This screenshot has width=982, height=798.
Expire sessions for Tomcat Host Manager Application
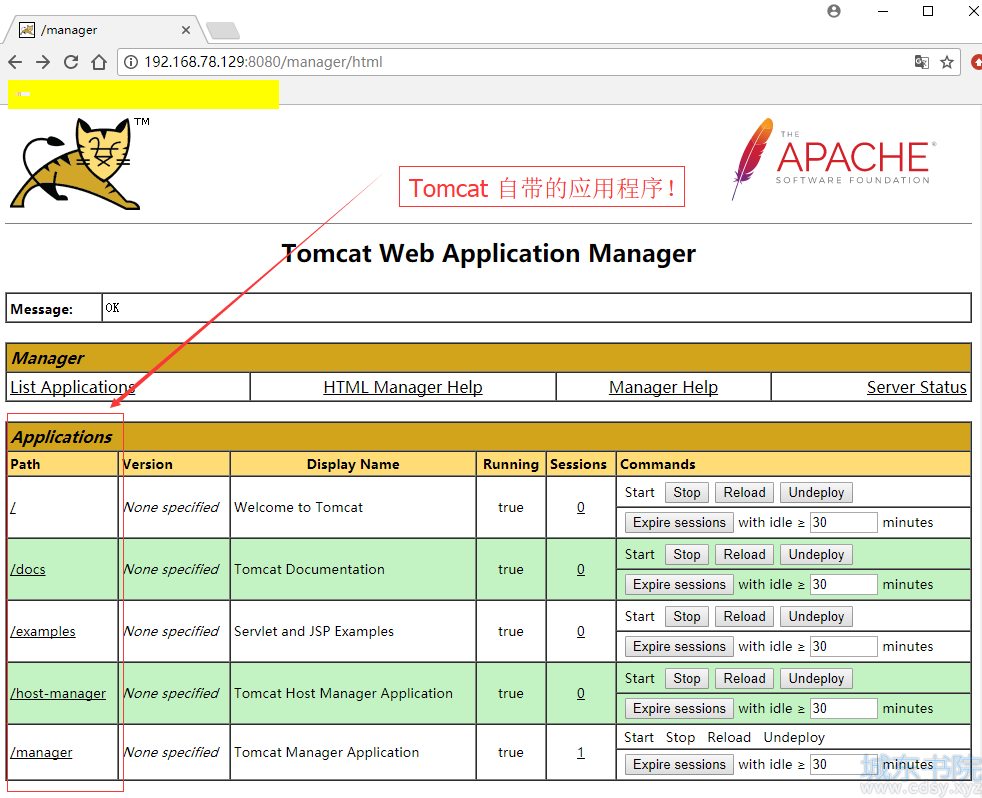(680, 708)
